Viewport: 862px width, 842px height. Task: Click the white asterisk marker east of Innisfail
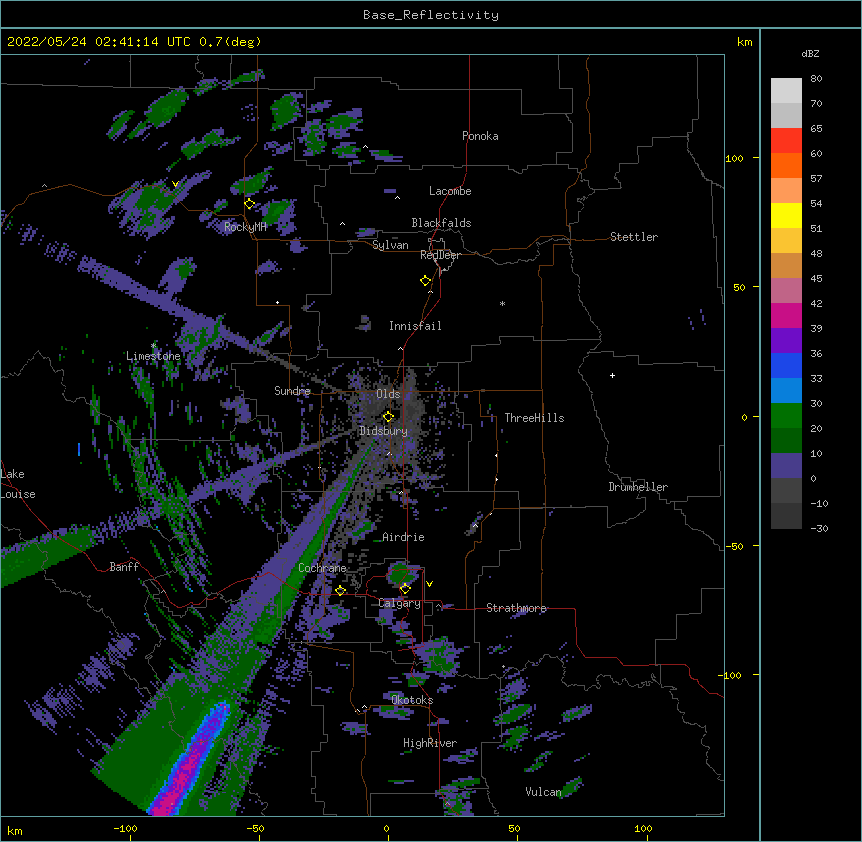tap(502, 303)
